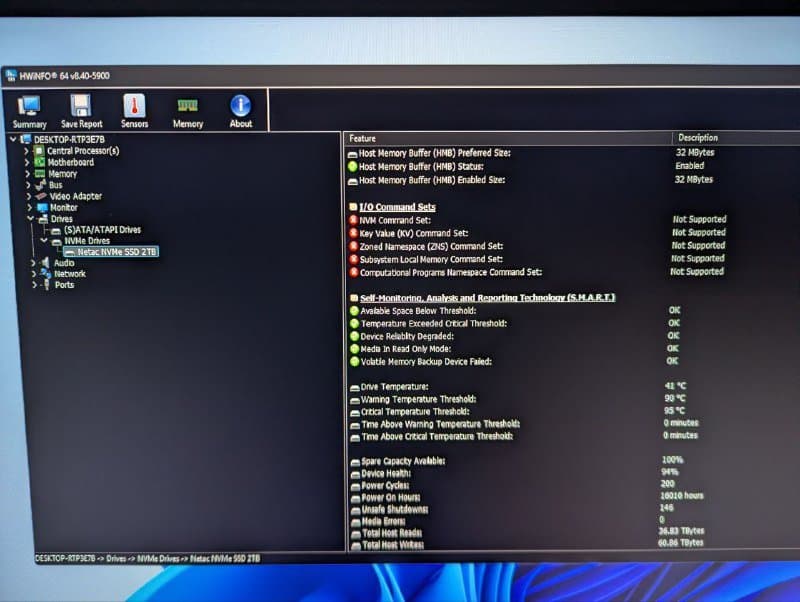Click the Video Adapter icon in the sidebar
800x602 pixels.
pyautogui.click(x=43, y=195)
